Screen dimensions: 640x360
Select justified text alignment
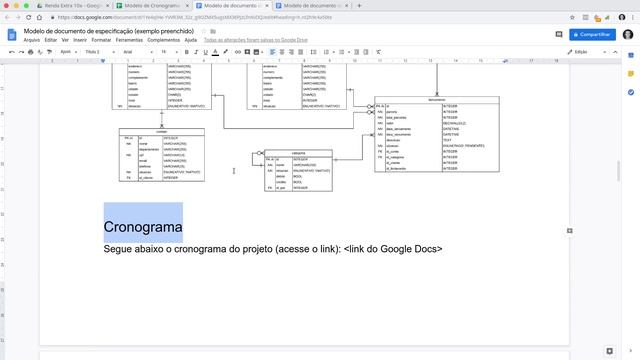click(300, 52)
